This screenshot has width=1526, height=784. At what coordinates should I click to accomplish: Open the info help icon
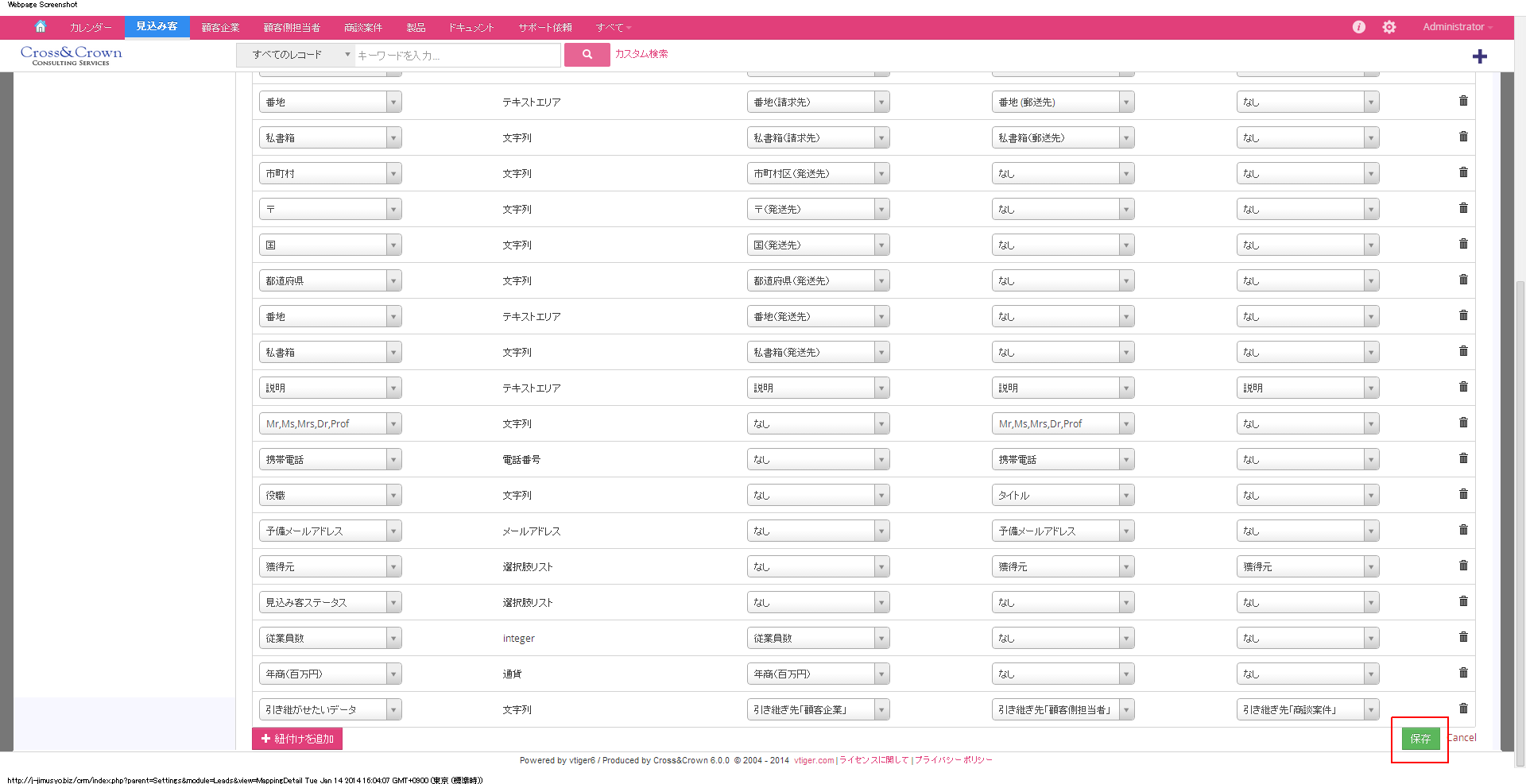(1359, 27)
